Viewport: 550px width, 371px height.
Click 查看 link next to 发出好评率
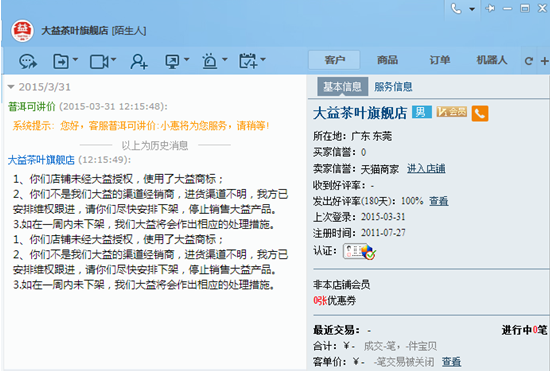pyautogui.click(x=439, y=201)
